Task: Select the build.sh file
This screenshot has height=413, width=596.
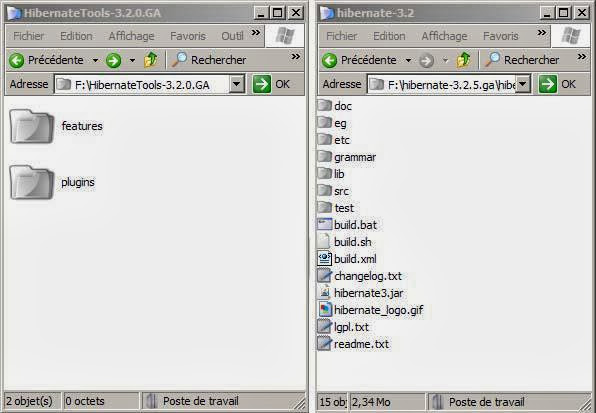Action: tap(344, 242)
